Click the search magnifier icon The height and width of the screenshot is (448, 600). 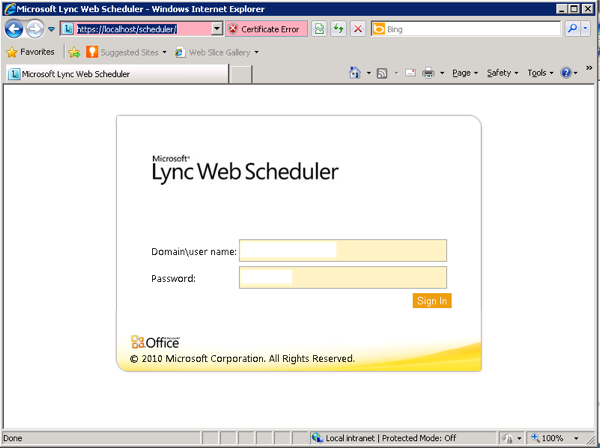(x=572, y=29)
